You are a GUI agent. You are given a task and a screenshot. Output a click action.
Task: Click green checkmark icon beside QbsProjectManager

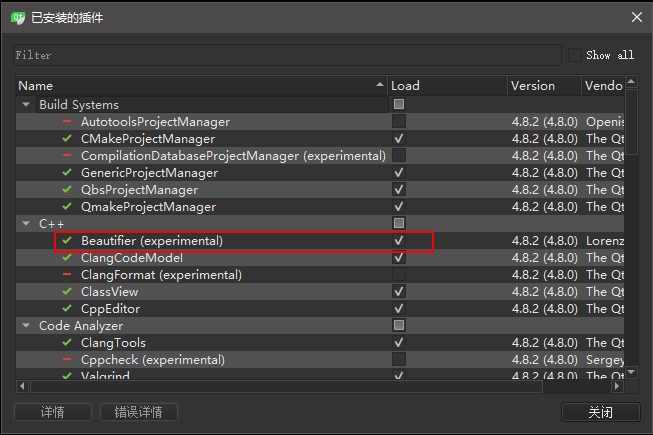[67, 190]
